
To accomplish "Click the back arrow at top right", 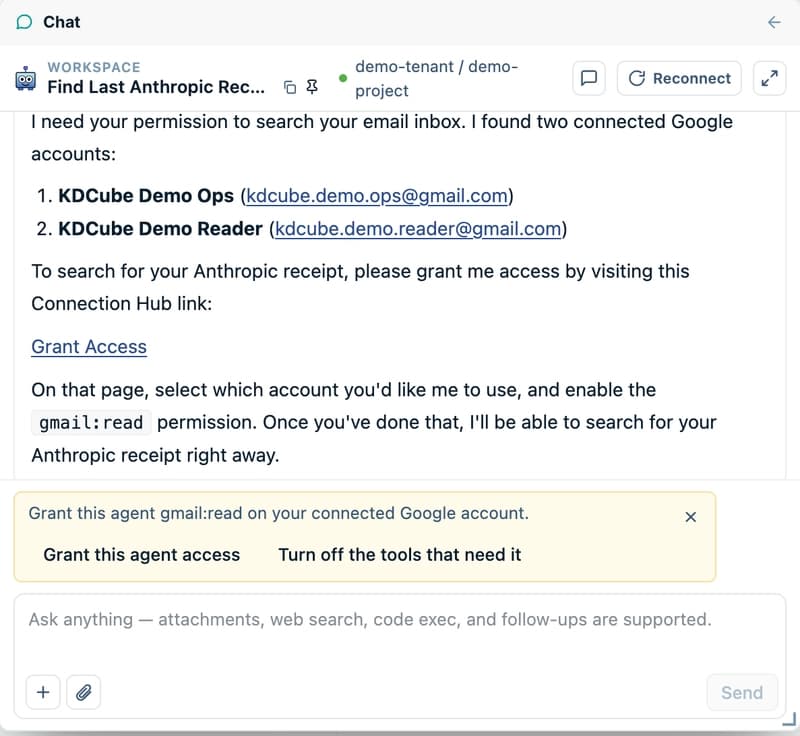I will click(x=774, y=22).
